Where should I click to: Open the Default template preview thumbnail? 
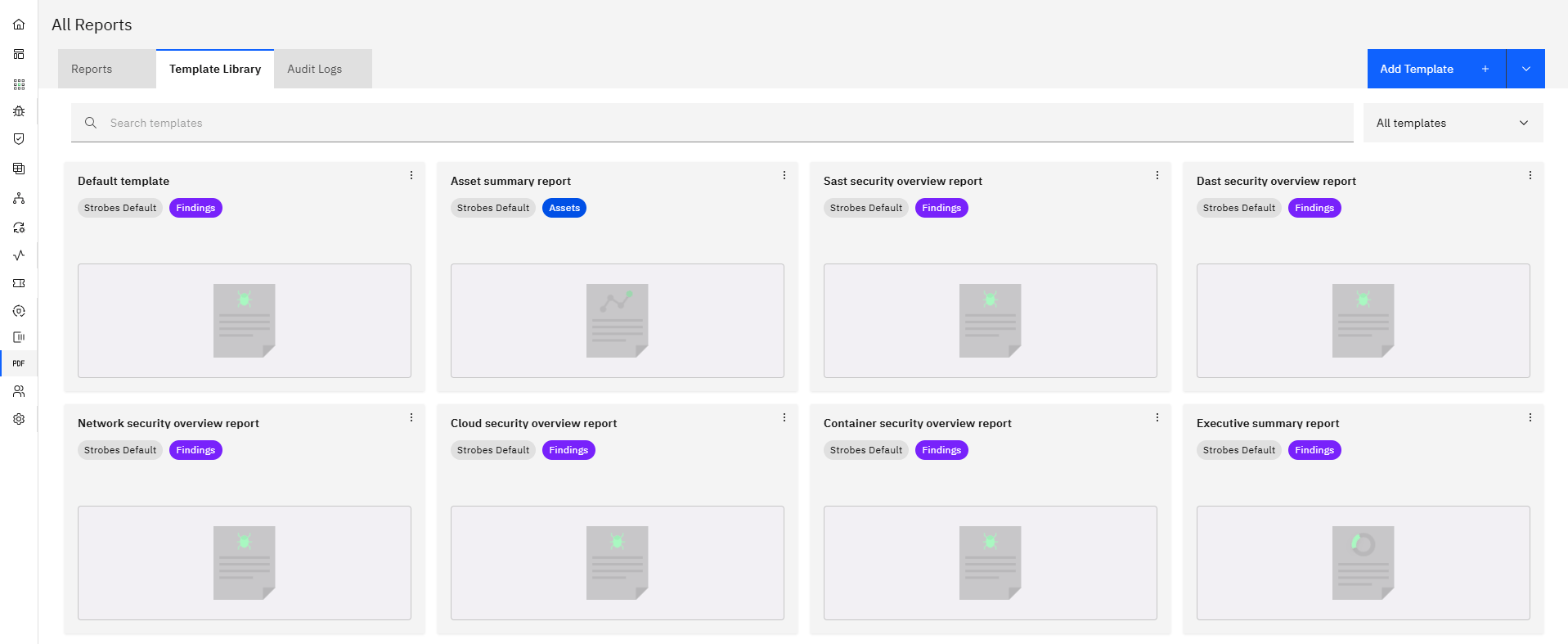pyautogui.click(x=245, y=321)
